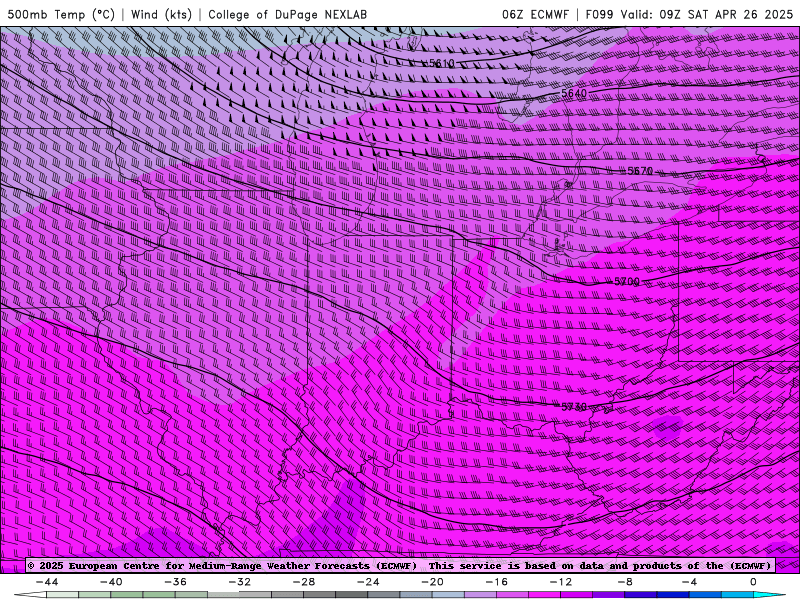Screen dimensions: 800x600
Task: Click the -20 value on temperature scale
Action: click(x=433, y=582)
